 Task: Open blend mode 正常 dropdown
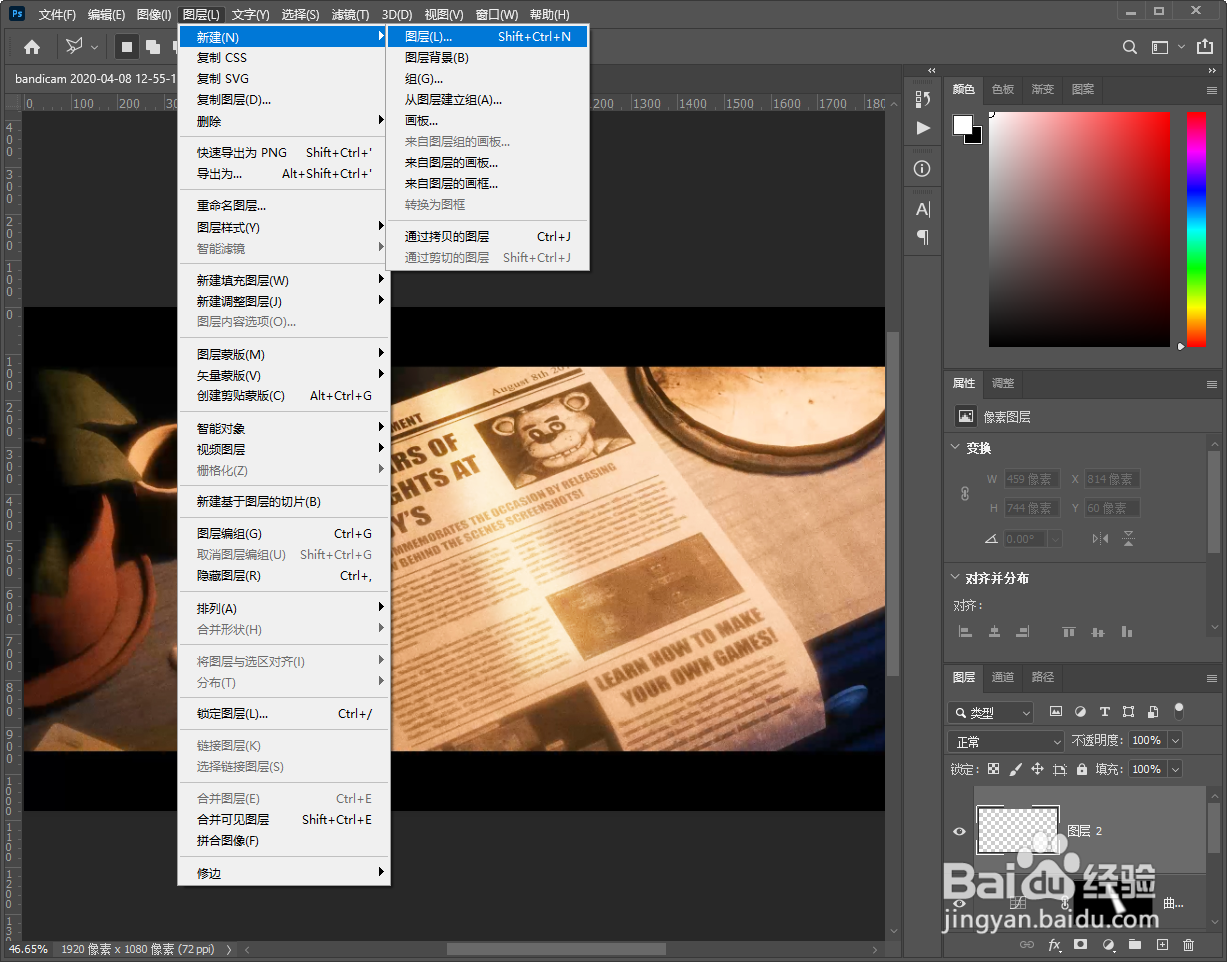pos(1006,742)
